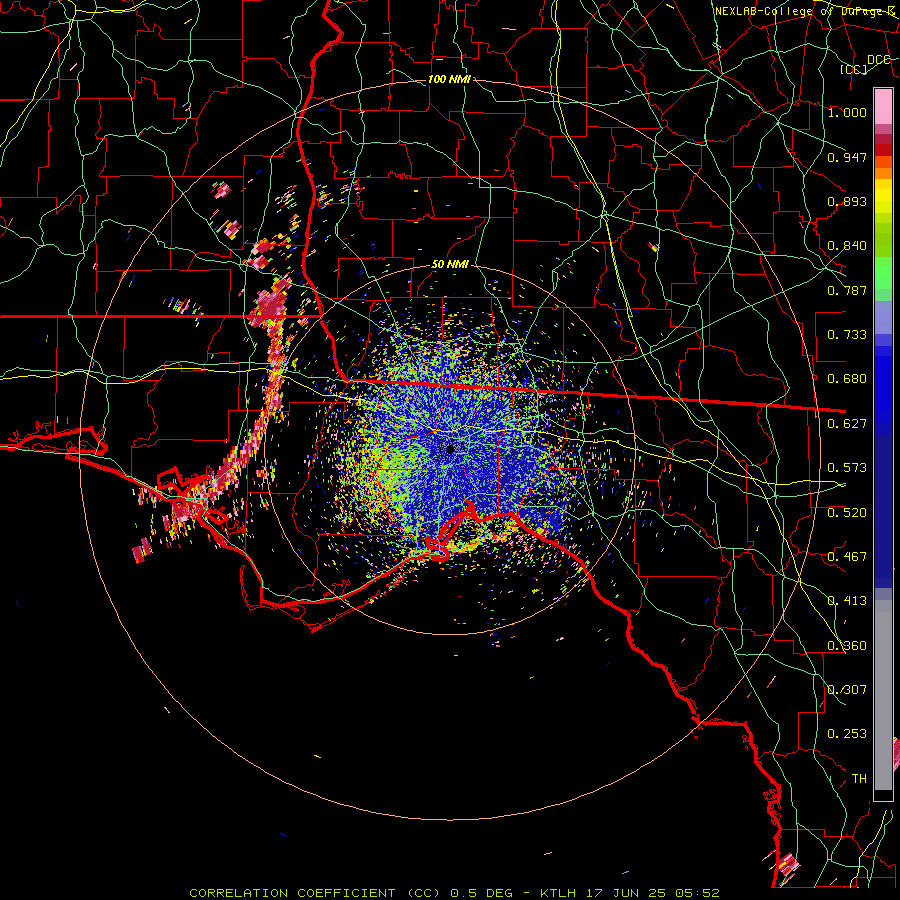Select the 0.467 scale value
The height and width of the screenshot is (900, 900).
point(847,557)
